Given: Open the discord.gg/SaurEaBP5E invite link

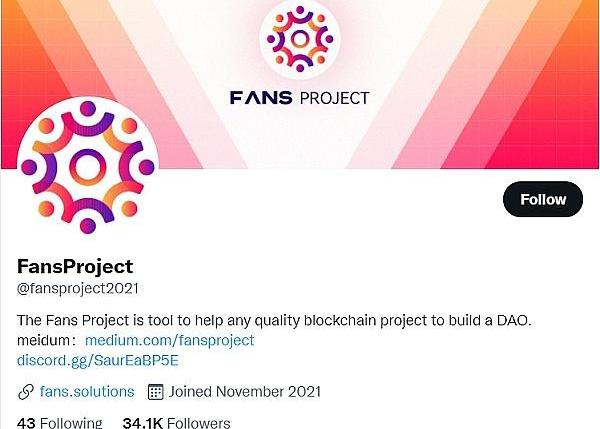Looking at the screenshot, I should [98, 360].
